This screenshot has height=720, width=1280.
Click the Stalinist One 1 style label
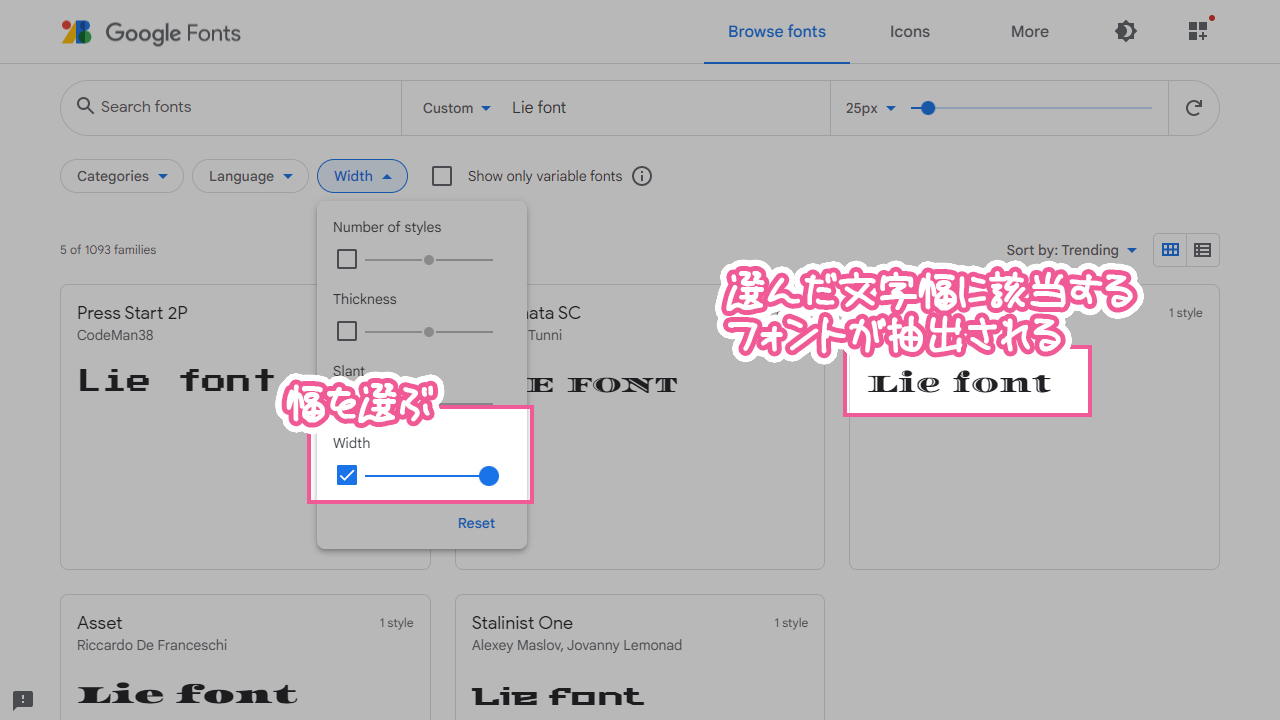click(793, 623)
